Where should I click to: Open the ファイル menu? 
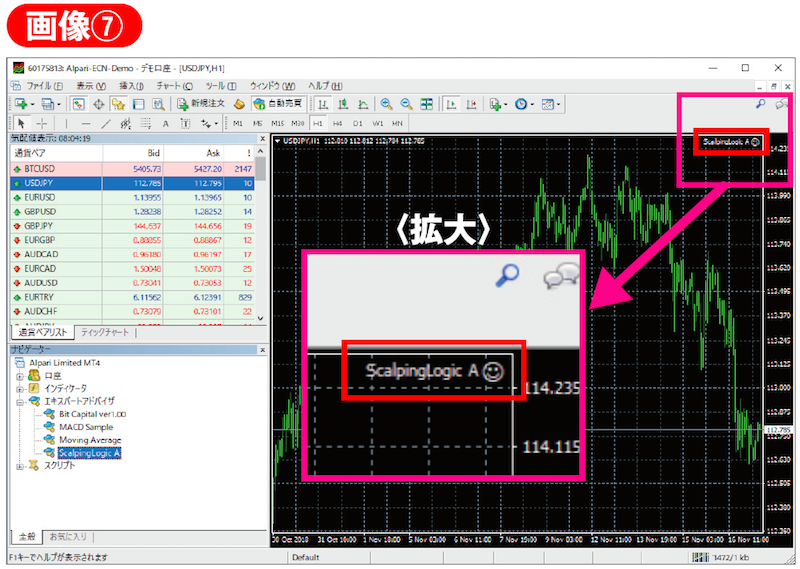44,86
